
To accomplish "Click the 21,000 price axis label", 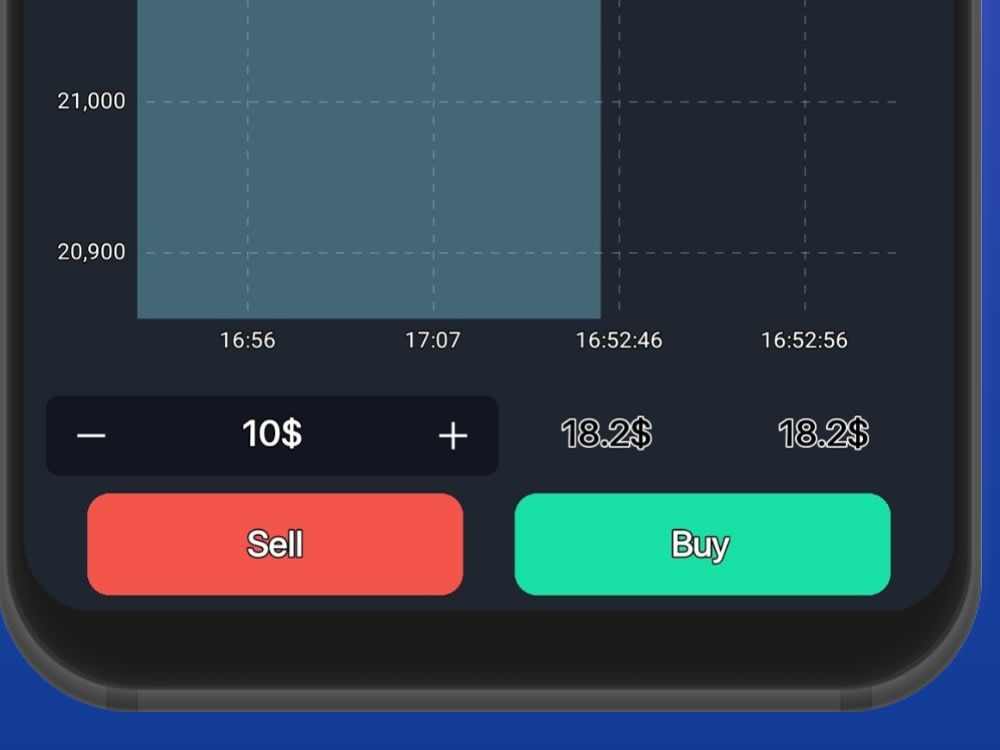I will 91,100.
